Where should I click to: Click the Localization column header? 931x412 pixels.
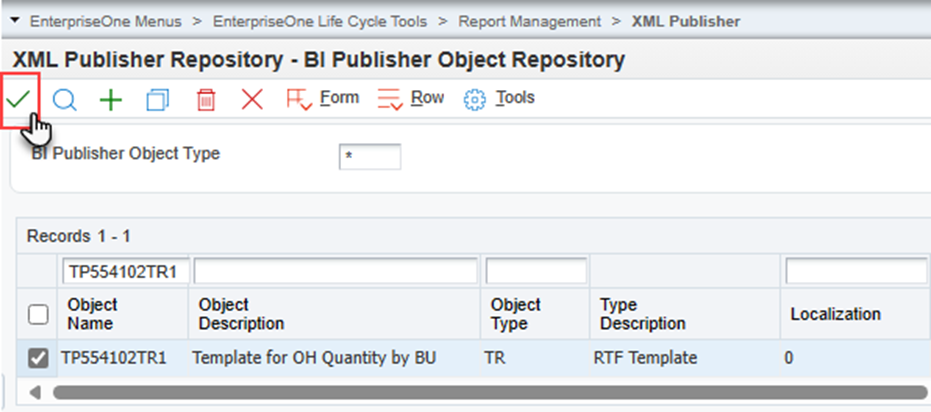point(835,314)
